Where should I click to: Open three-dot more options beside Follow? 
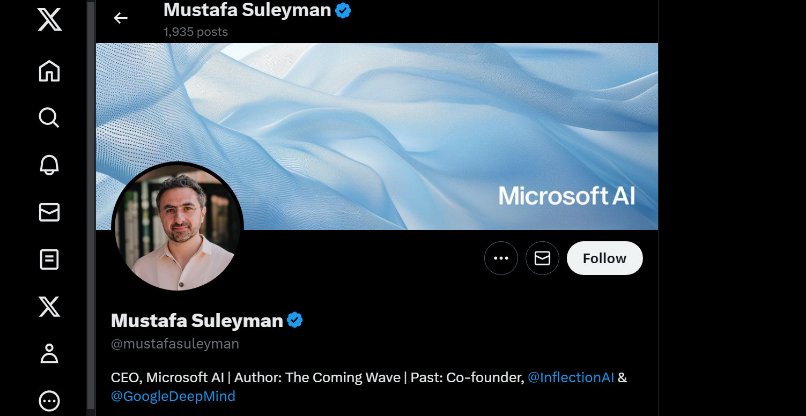pos(501,258)
